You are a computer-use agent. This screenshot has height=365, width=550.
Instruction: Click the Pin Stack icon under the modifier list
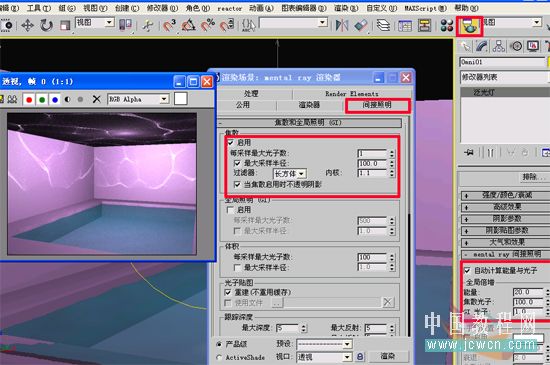[469, 153]
